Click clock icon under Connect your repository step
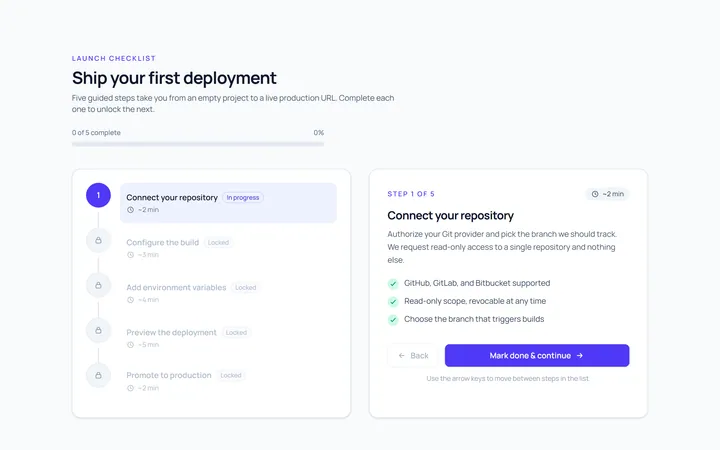This screenshot has width=720, height=450. [130, 210]
